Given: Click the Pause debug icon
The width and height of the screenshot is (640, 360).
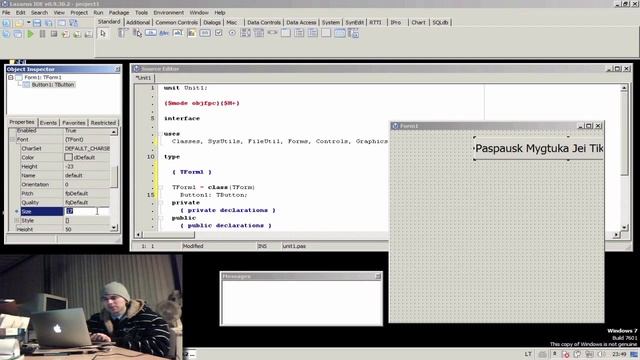Looking at the screenshot, I should pyautogui.click(x=42, y=34).
